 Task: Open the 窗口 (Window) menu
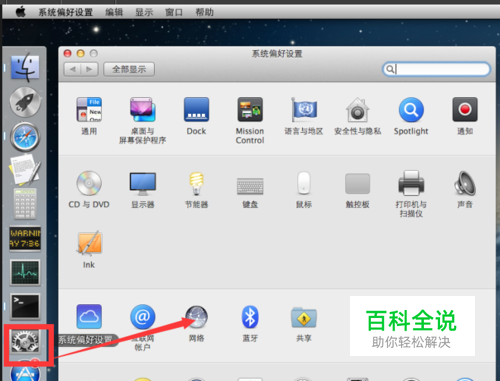click(174, 13)
